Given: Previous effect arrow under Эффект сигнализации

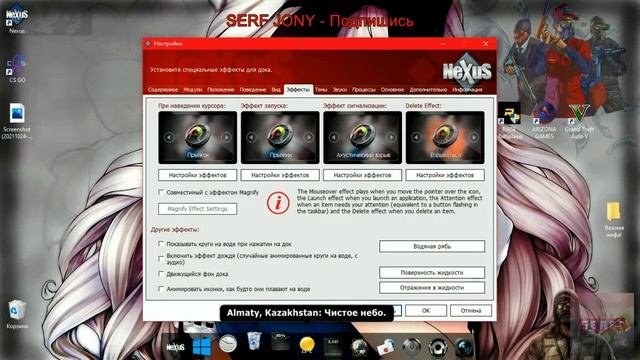Looking at the screenshot, I should [x=334, y=137].
